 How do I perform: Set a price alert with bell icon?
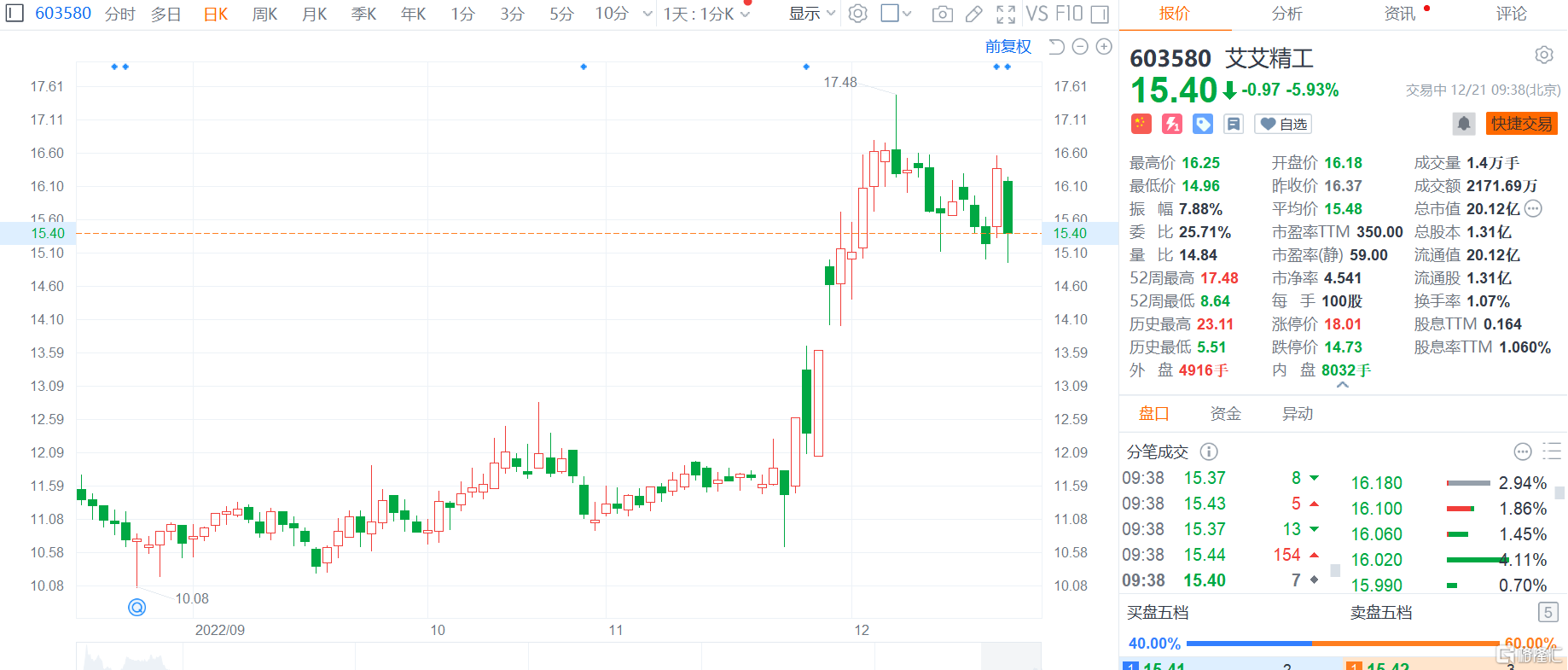(x=1464, y=124)
